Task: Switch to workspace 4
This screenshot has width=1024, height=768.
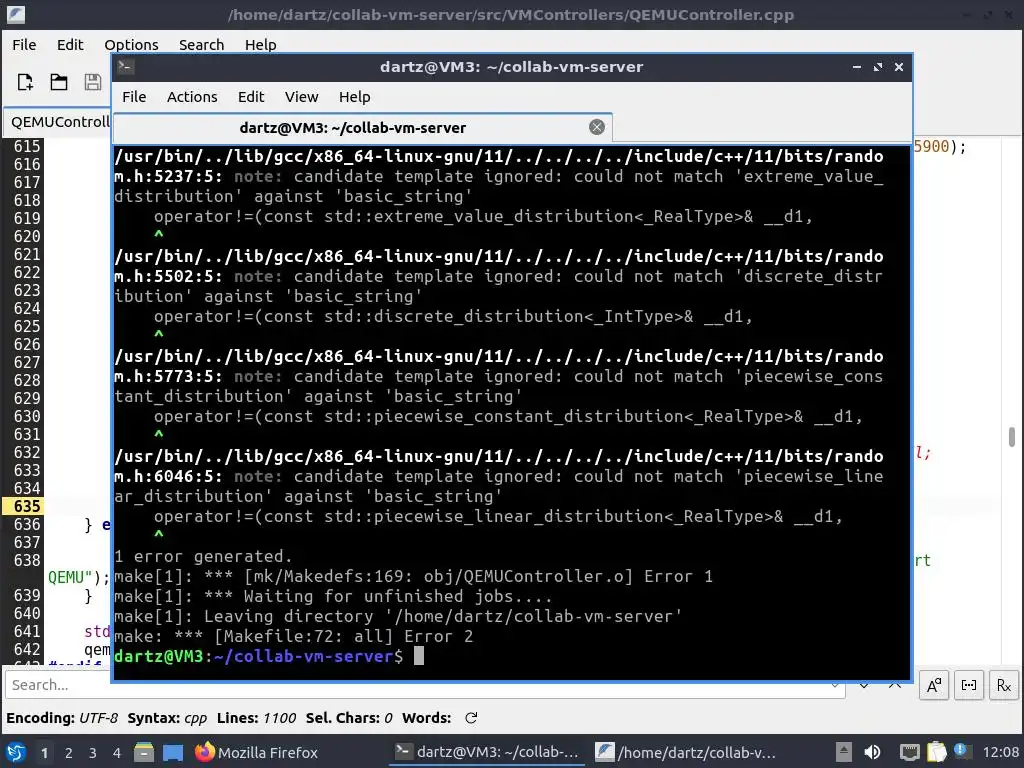Action: pyautogui.click(x=117, y=753)
